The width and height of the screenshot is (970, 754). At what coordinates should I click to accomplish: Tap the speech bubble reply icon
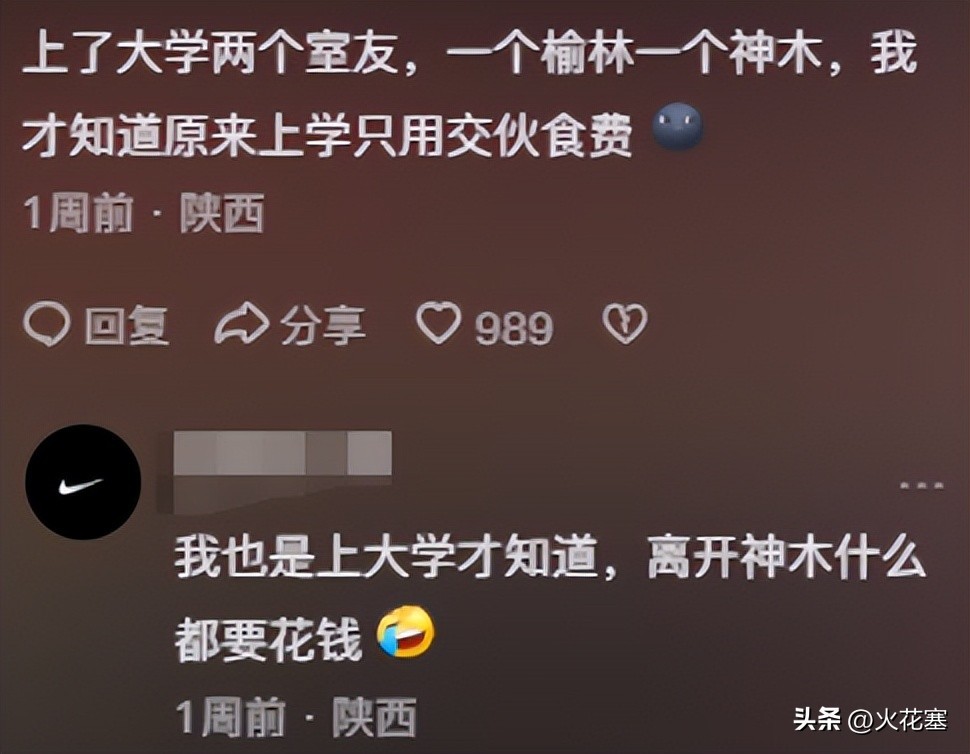point(46,325)
